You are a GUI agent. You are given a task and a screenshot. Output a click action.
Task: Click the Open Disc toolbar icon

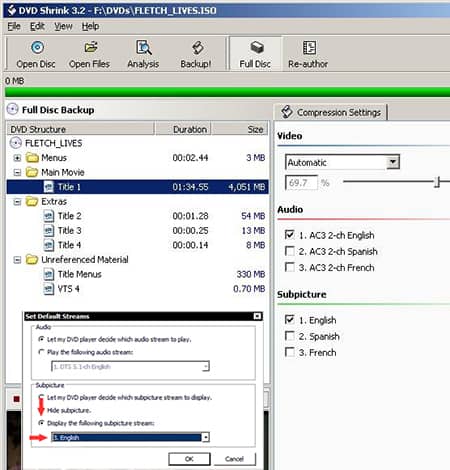(37, 47)
